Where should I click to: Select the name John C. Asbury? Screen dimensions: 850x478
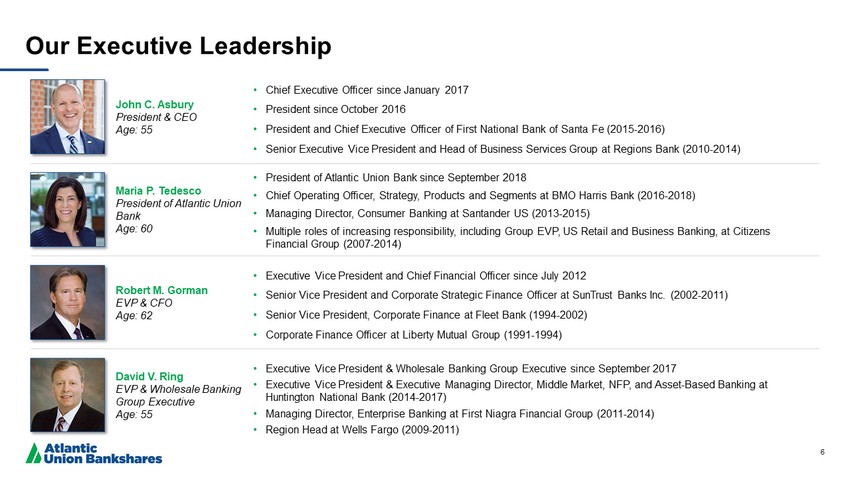point(155,104)
